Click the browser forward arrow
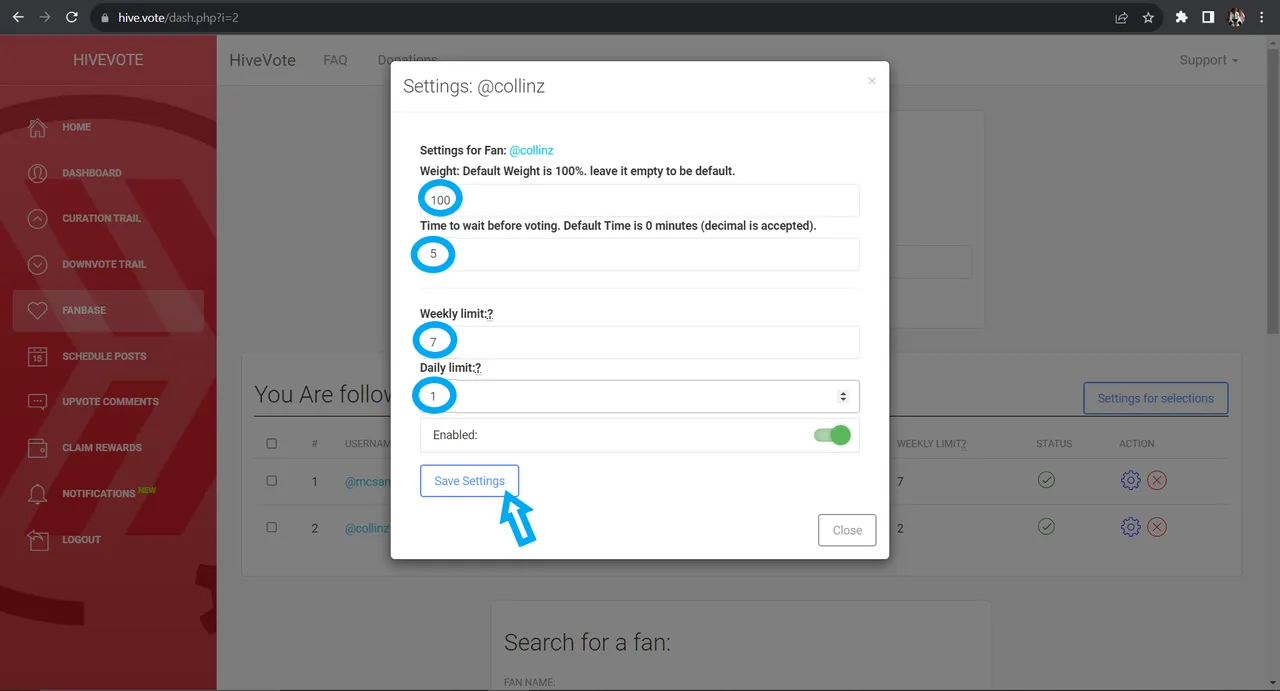Viewport: 1280px width, 691px height. pos(44,17)
